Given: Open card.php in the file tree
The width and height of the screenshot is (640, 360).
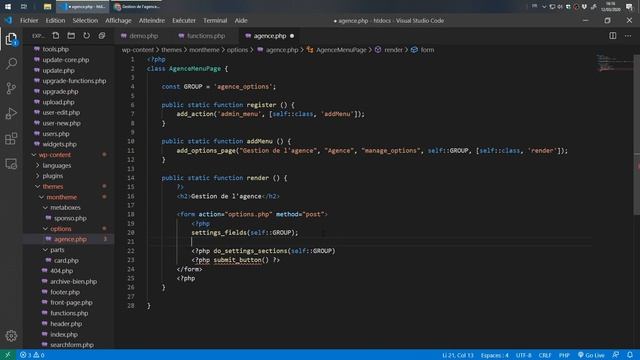Looking at the screenshot, I should (66, 260).
